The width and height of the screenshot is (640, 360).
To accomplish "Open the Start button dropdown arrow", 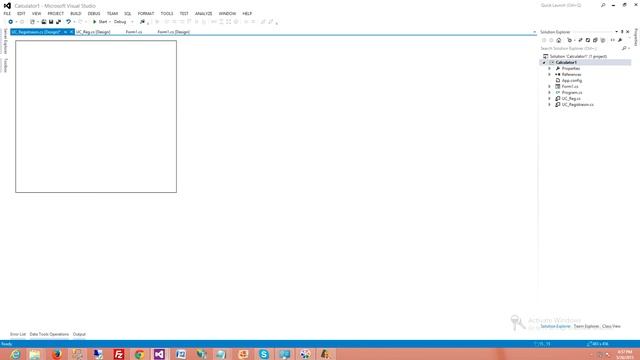I will 110,22.
